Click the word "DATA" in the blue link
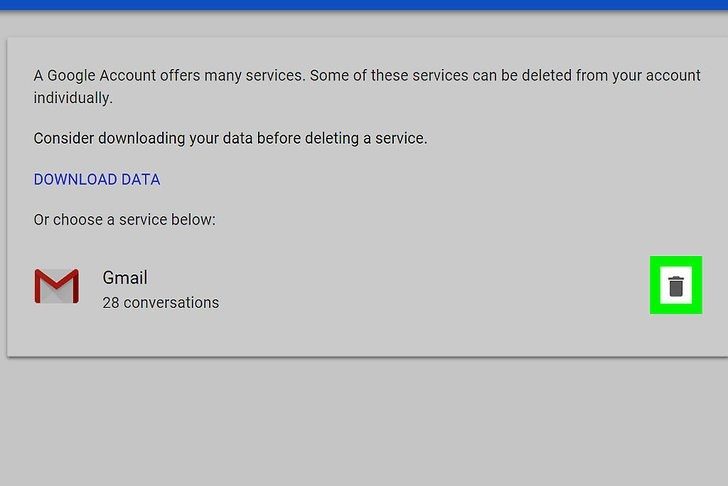 point(140,180)
